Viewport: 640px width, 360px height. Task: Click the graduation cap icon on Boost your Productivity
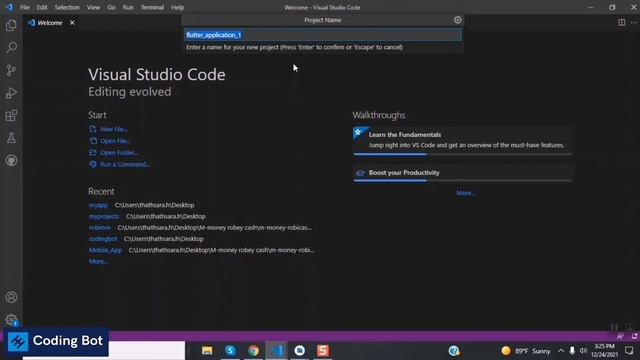360,173
